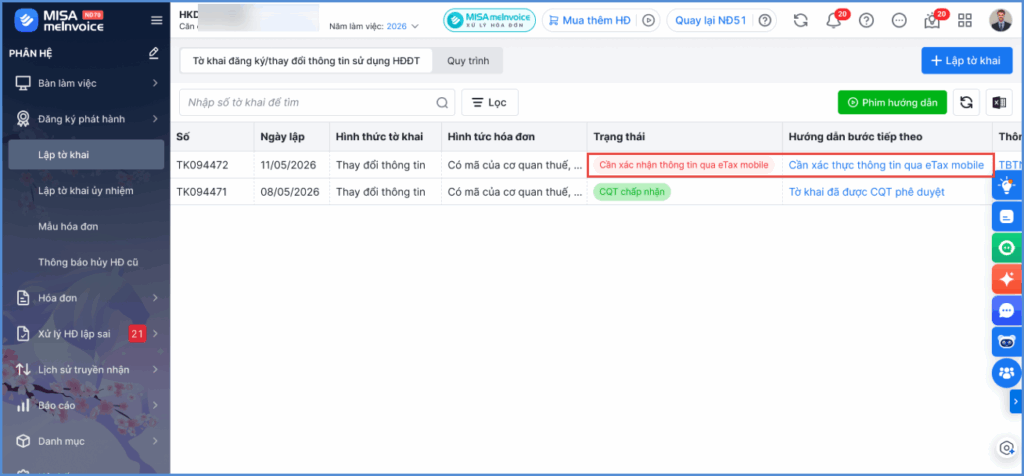The width and height of the screenshot is (1024, 476).
Task: Open the community people floating icon
Action: [1006, 373]
